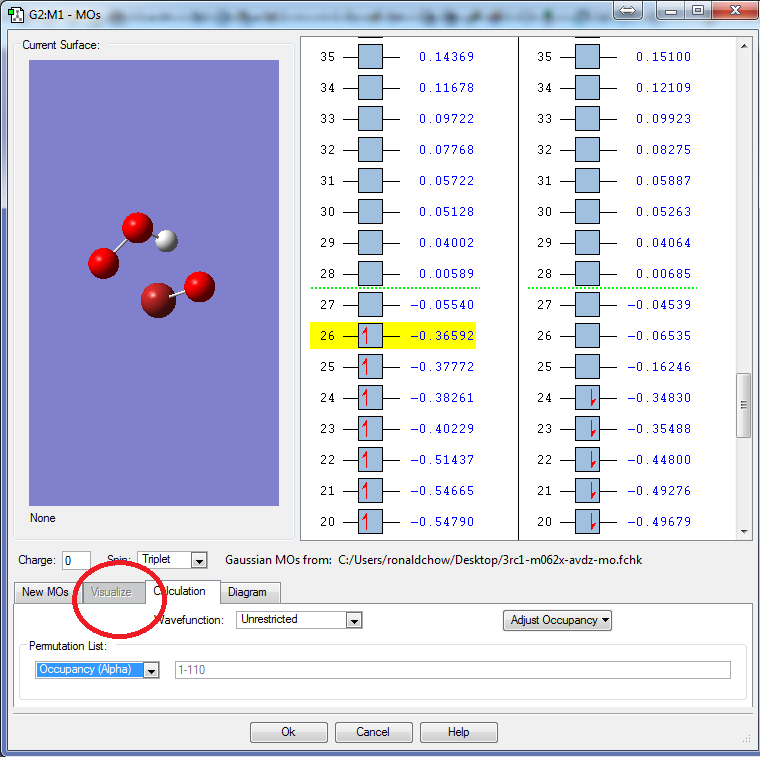
Task: Click the resize grip at window corner
Action: tap(746, 739)
